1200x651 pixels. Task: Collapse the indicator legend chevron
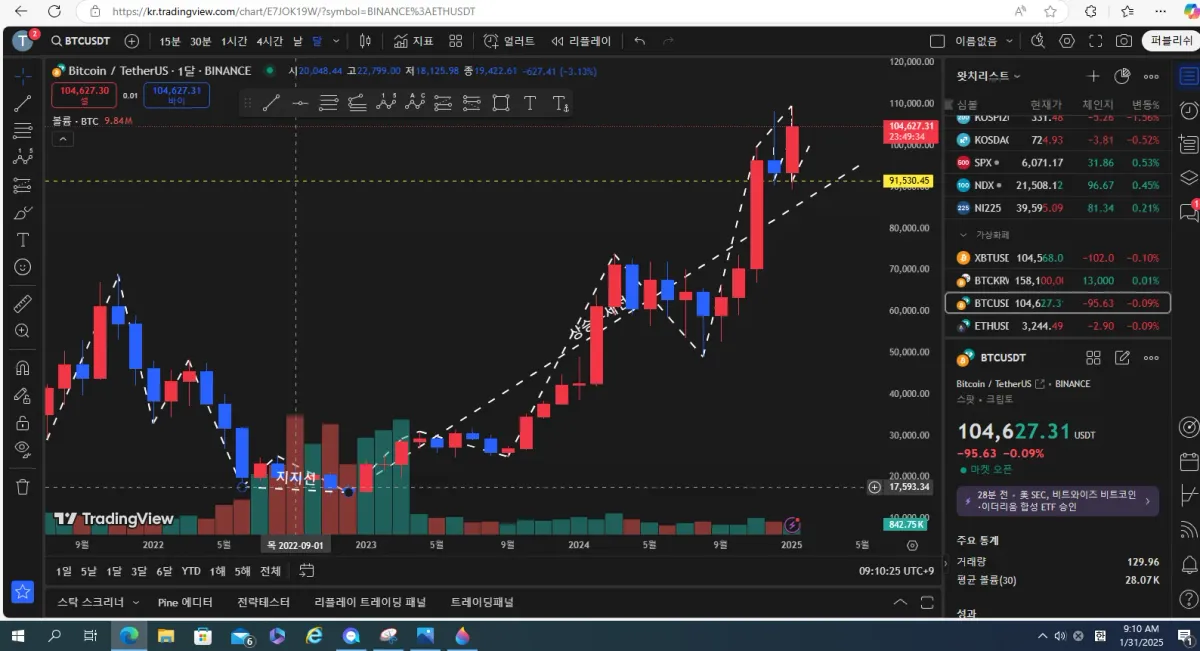(x=63, y=139)
